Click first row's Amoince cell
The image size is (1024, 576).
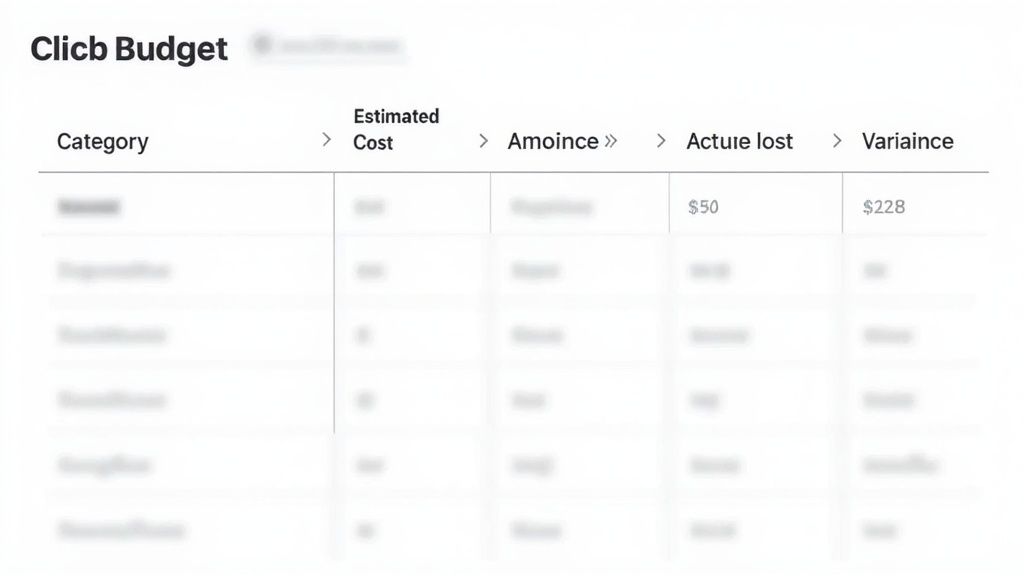click(x=551, y=207)
